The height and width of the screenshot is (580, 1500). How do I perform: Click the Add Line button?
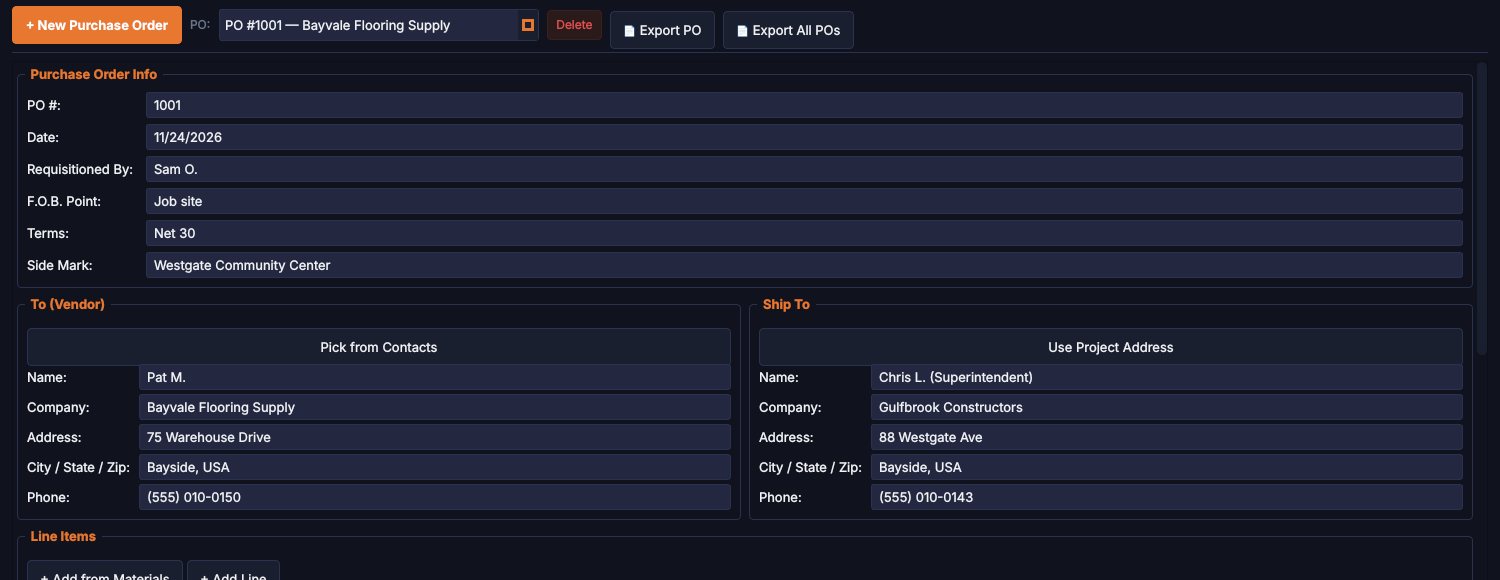233,571
